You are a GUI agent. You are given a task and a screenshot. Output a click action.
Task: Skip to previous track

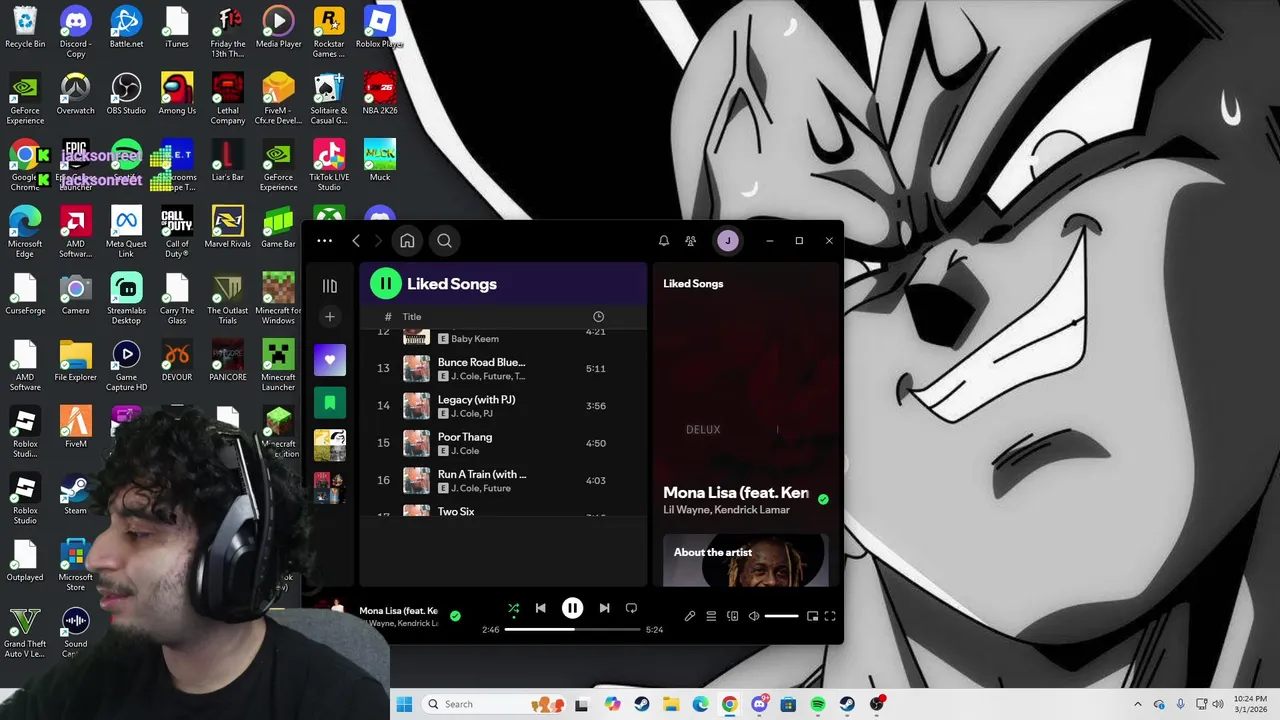tap(540, 608)
